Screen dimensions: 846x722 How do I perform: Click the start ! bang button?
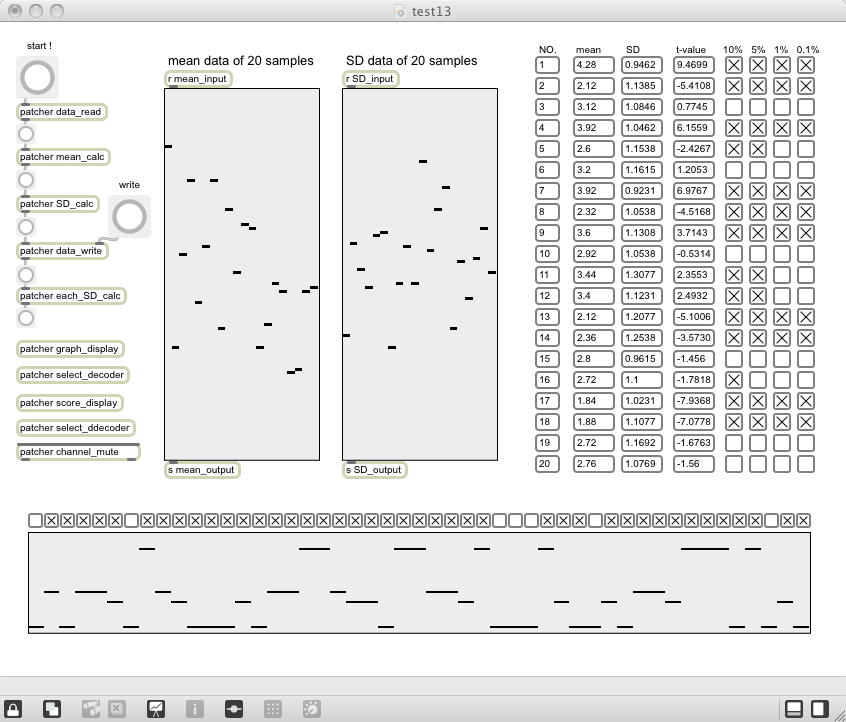tap(37, 77)
